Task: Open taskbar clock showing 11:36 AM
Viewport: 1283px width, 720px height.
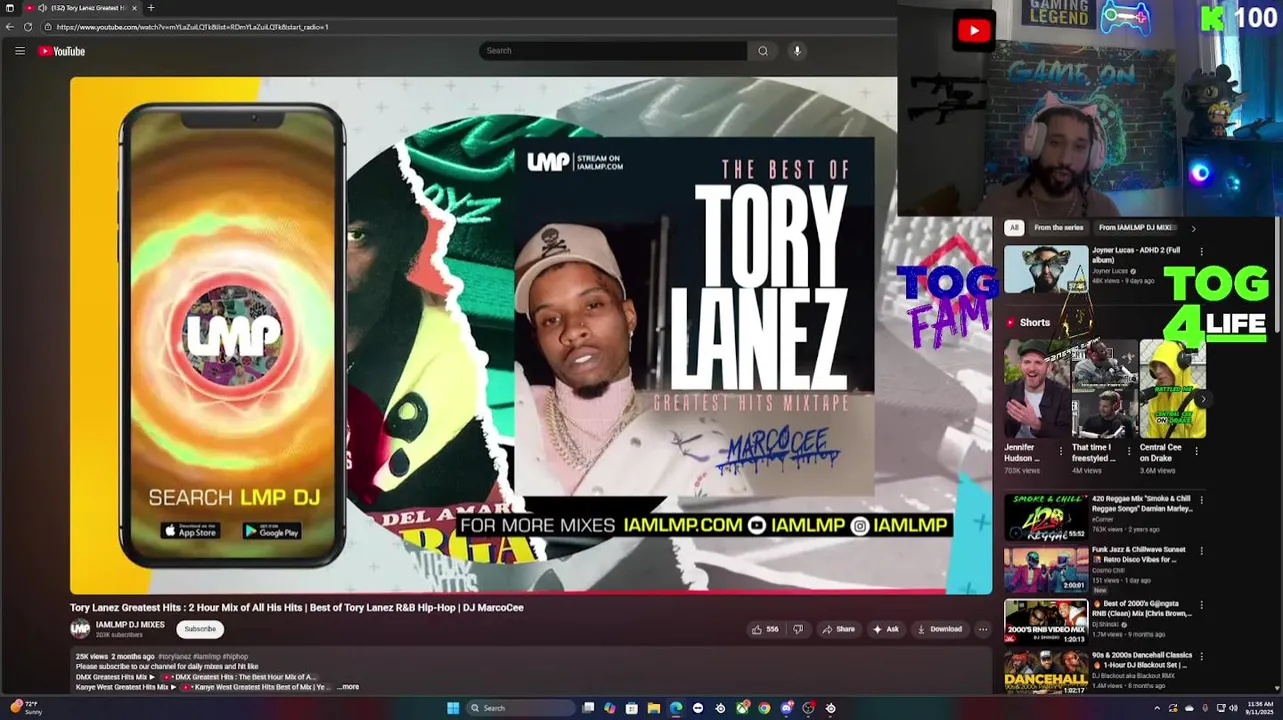Action: coord(1260,708)
